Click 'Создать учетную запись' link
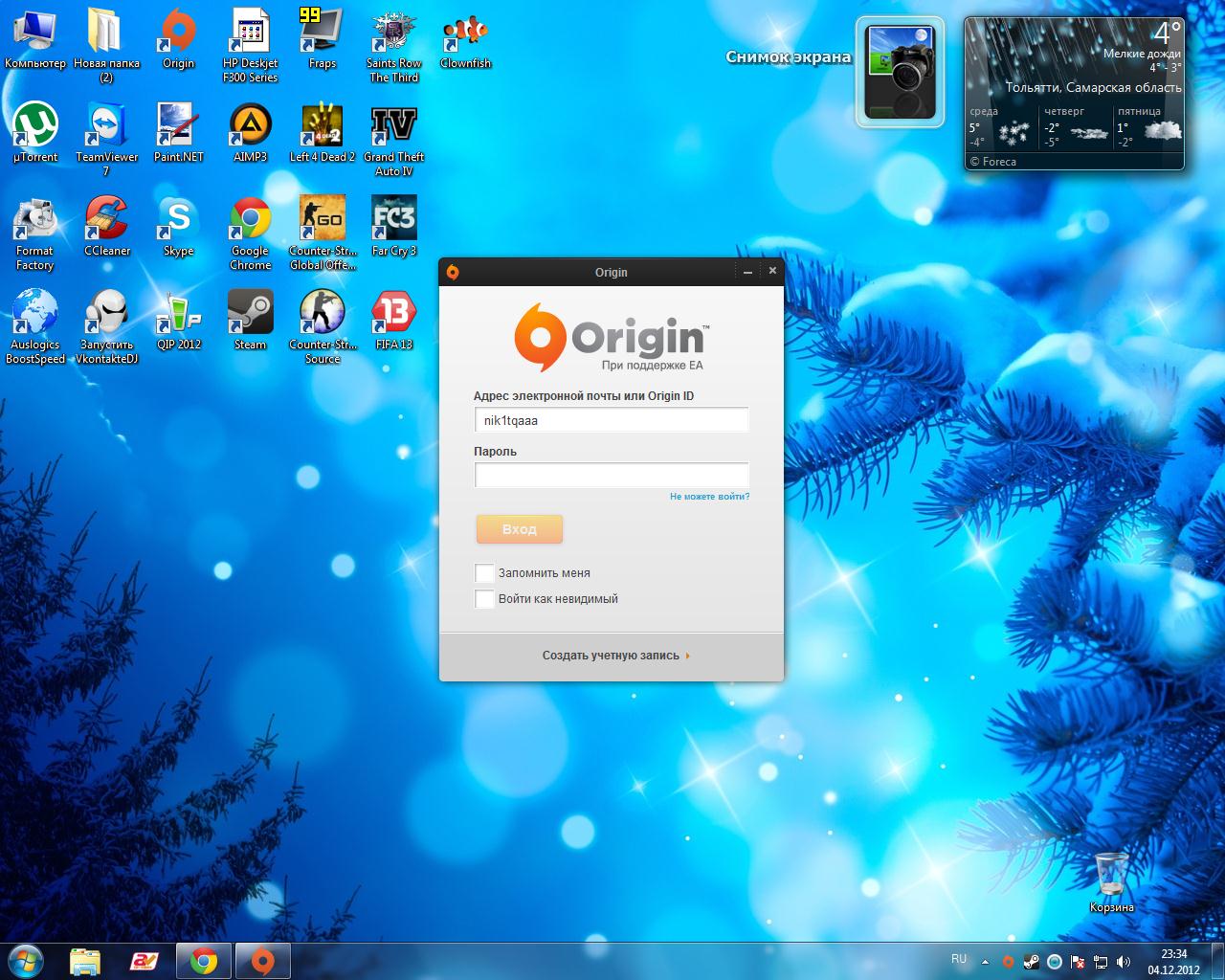The height and width of the screenshot is (980, 1225). [x=612, y=656]
